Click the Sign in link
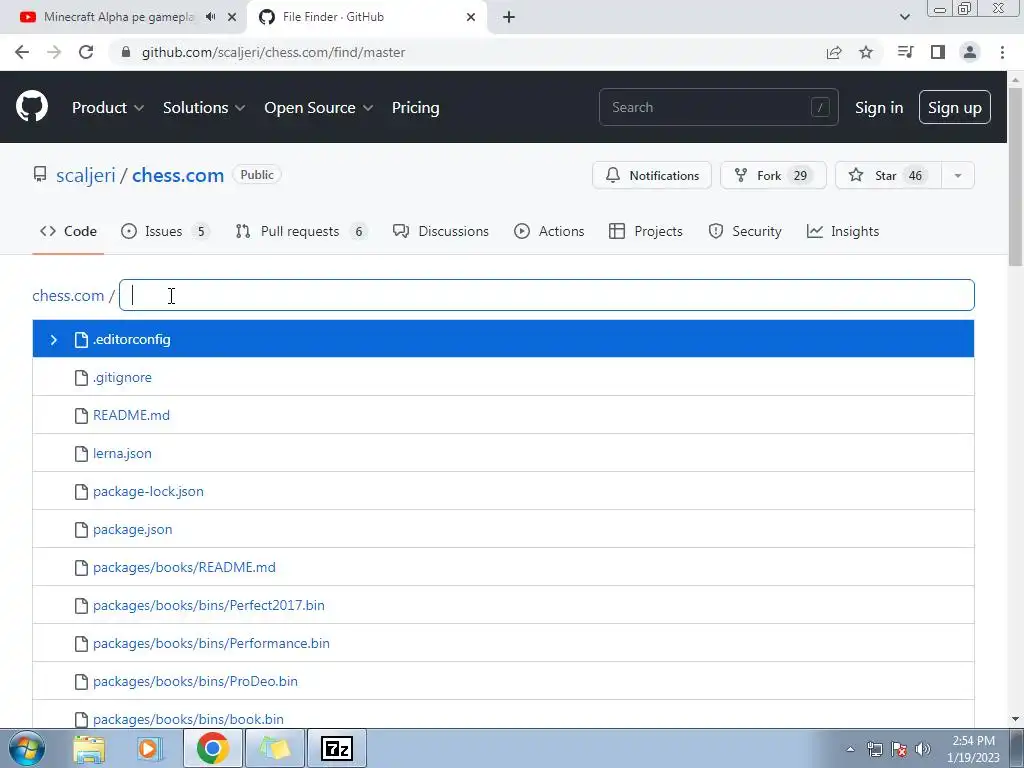Screen dimensions: 1024x768 point(879,108)
